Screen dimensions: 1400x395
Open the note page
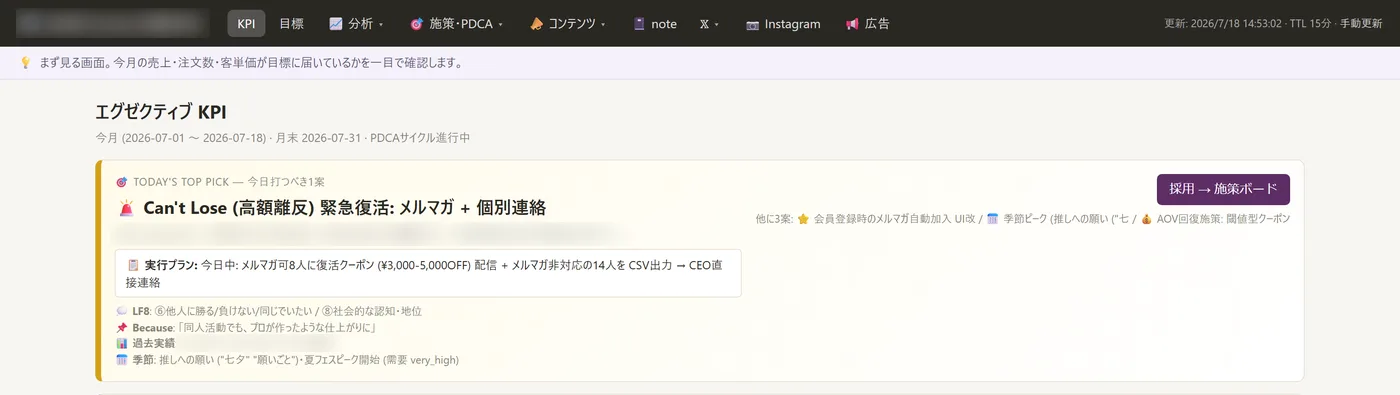(x=655, y=24)
